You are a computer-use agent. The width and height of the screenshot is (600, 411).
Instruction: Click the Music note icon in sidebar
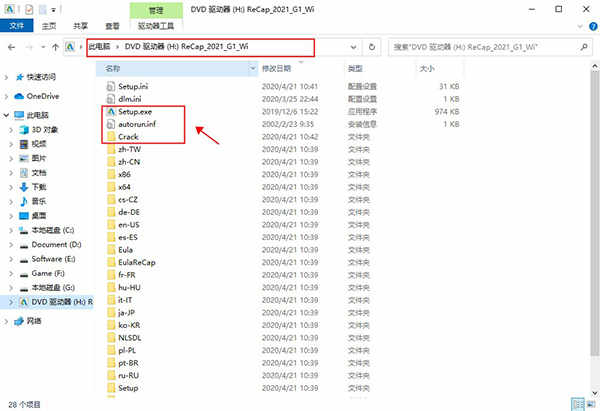point(24,201)
